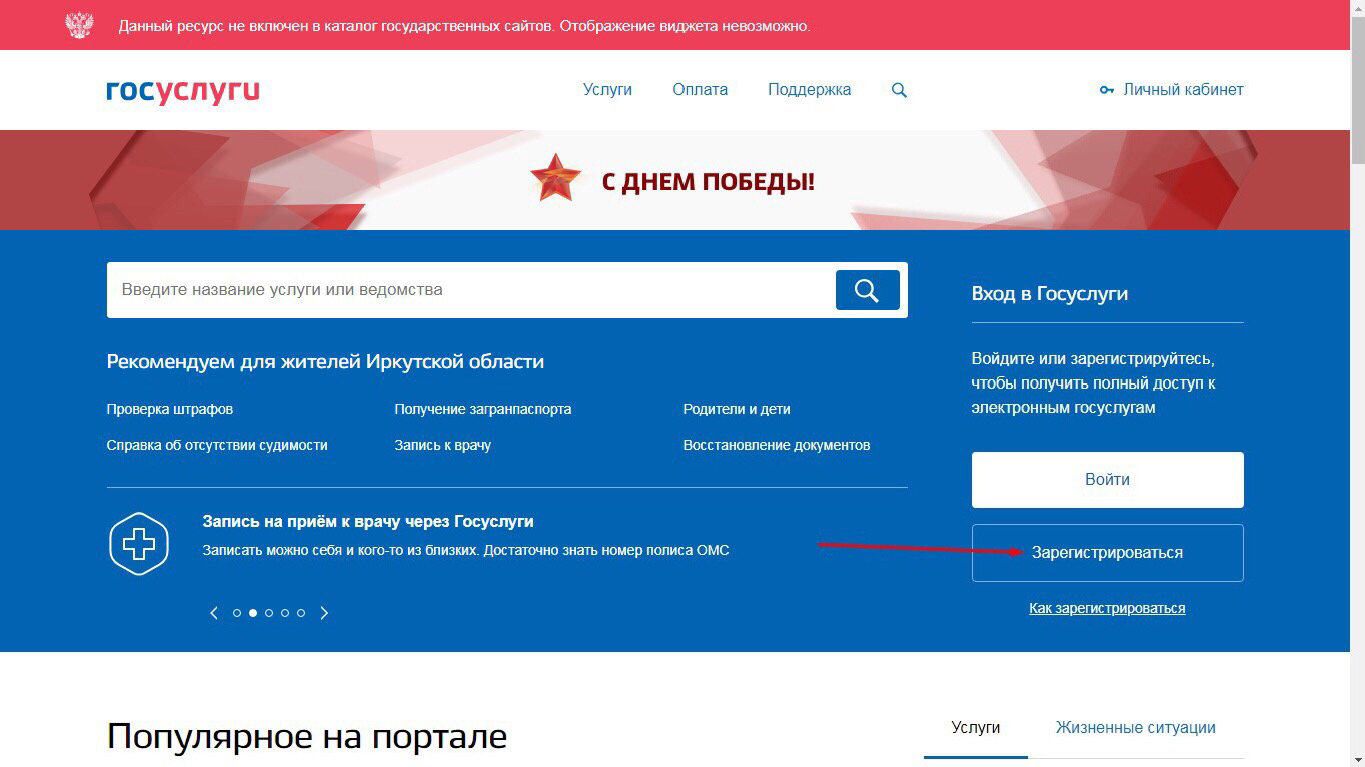
Task: Select the Услуги tab
Action: click(975, 727)
